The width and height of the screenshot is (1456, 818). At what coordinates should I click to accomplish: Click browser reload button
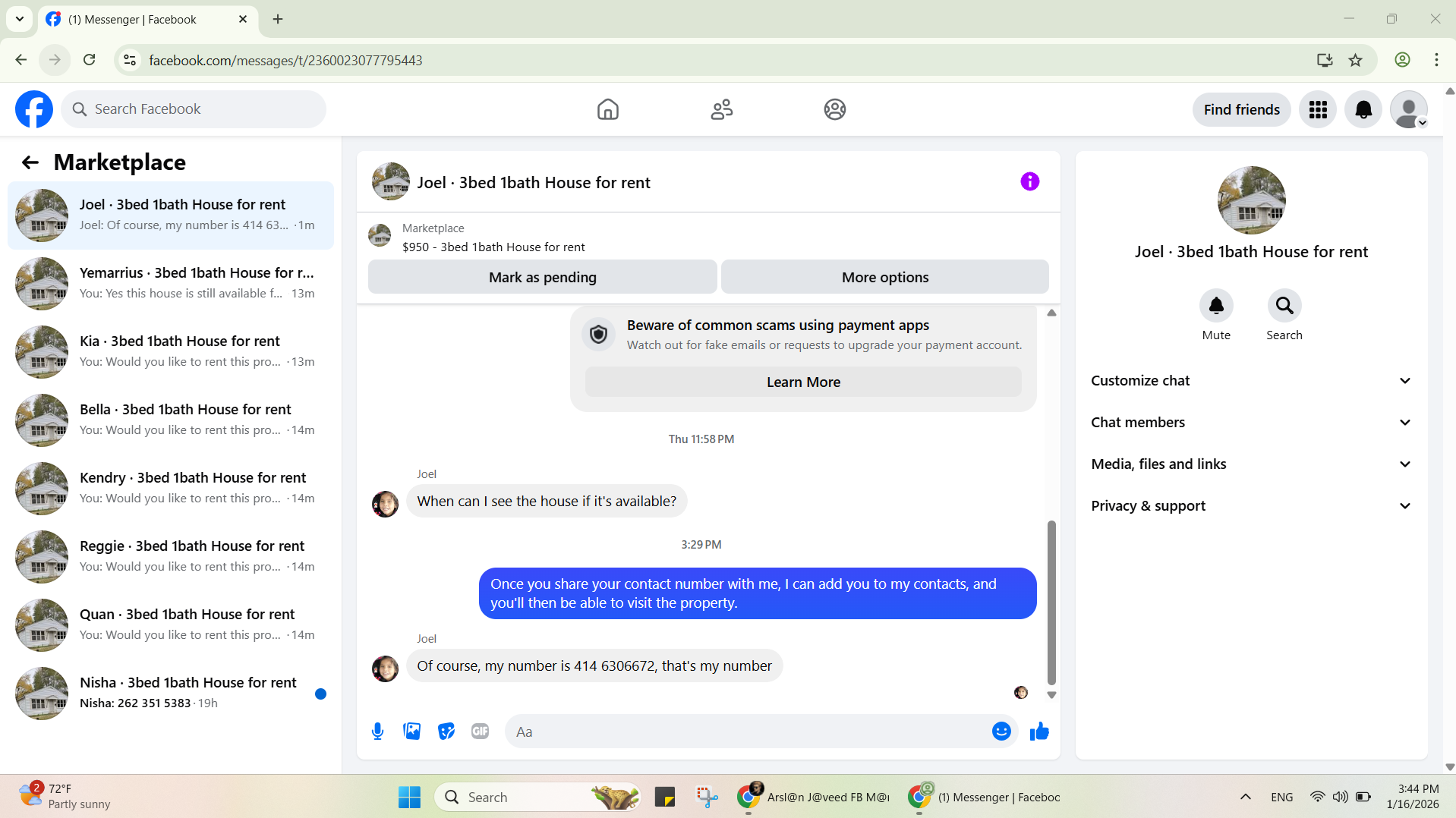89,60
